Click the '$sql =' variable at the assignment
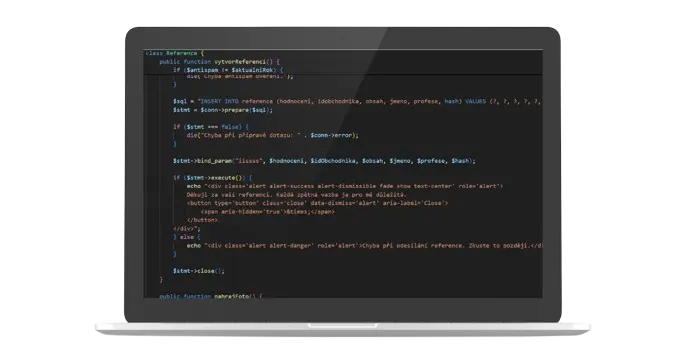The height and width of the screenshot is (362, 690). click(183, 102)
